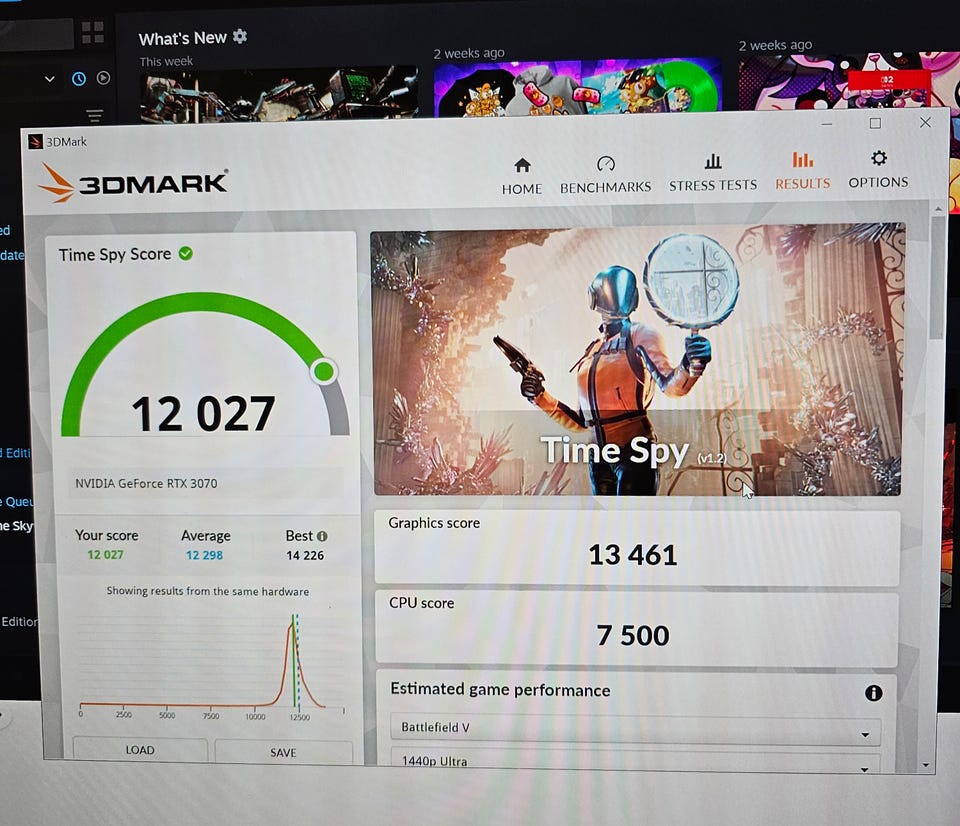Click the NVIDIA GeForce RTX 3070 label
The height and width of the screenshot is (826, 960).
(146, 483)
